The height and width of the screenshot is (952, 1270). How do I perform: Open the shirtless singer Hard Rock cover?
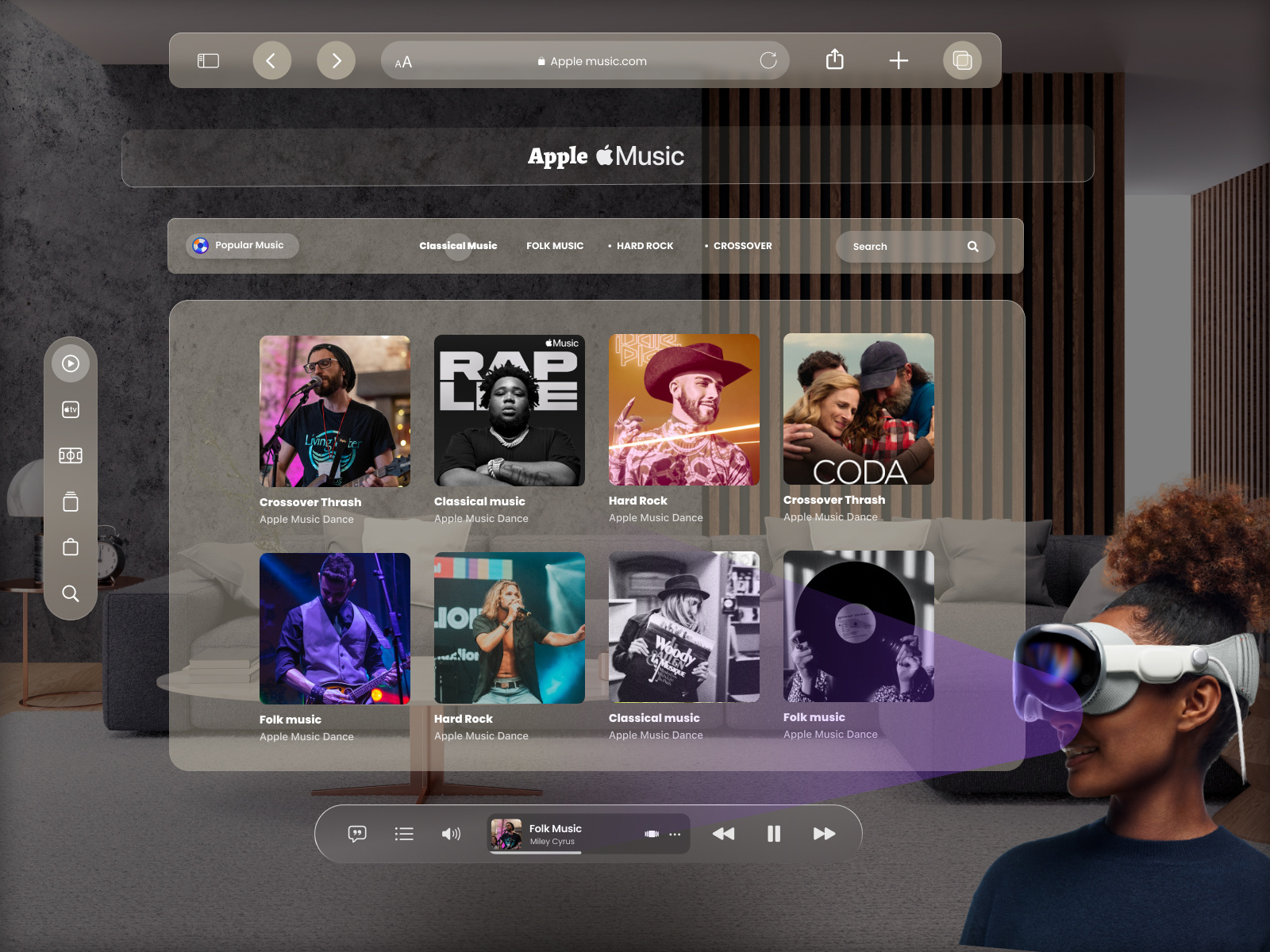pyautogui.click(x=510, y=628)
